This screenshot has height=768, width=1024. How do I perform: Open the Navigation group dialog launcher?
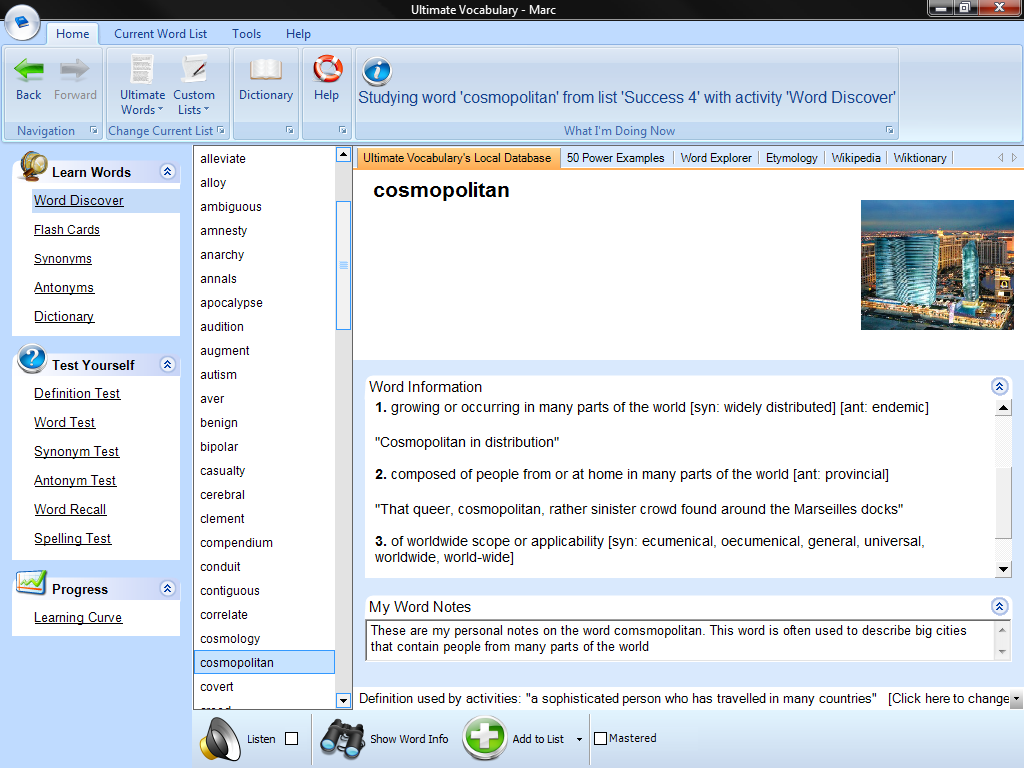click(x=93, y=130)
